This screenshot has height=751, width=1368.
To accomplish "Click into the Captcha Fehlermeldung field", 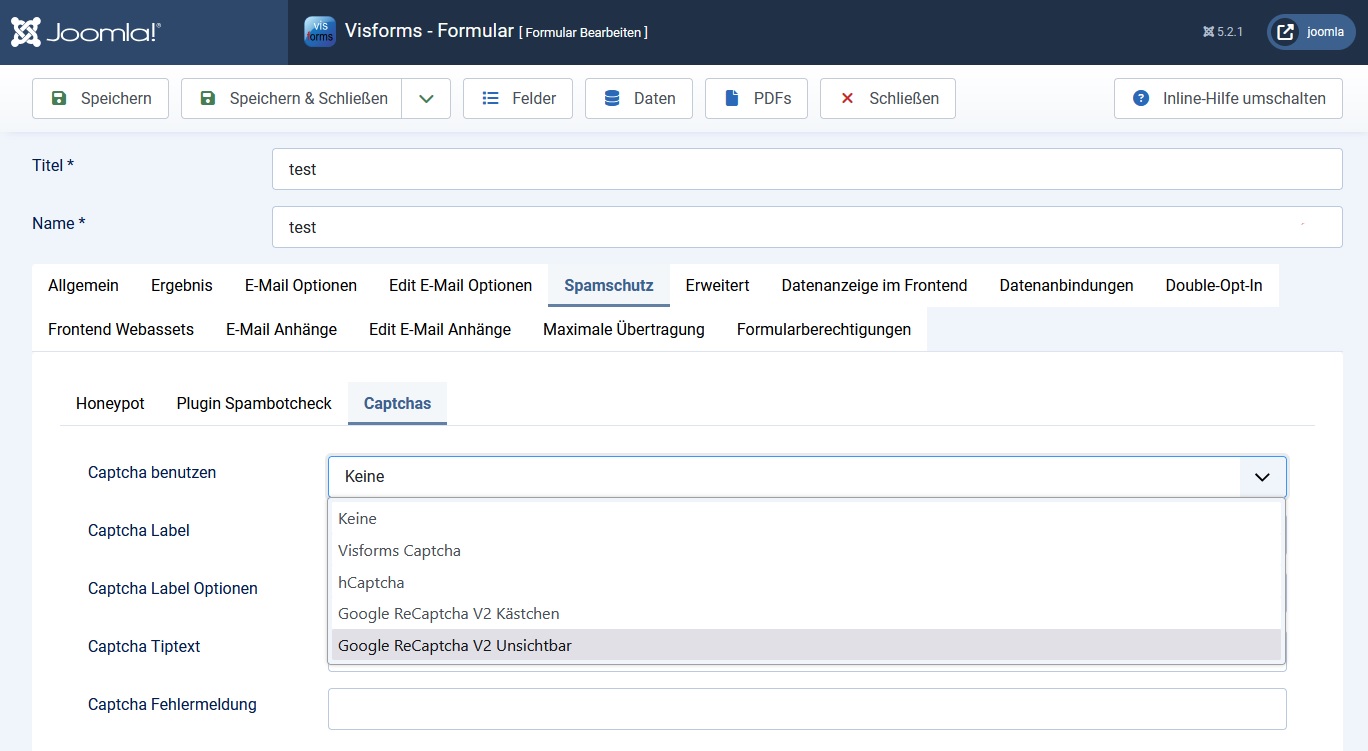I will (x=806, y=709).
